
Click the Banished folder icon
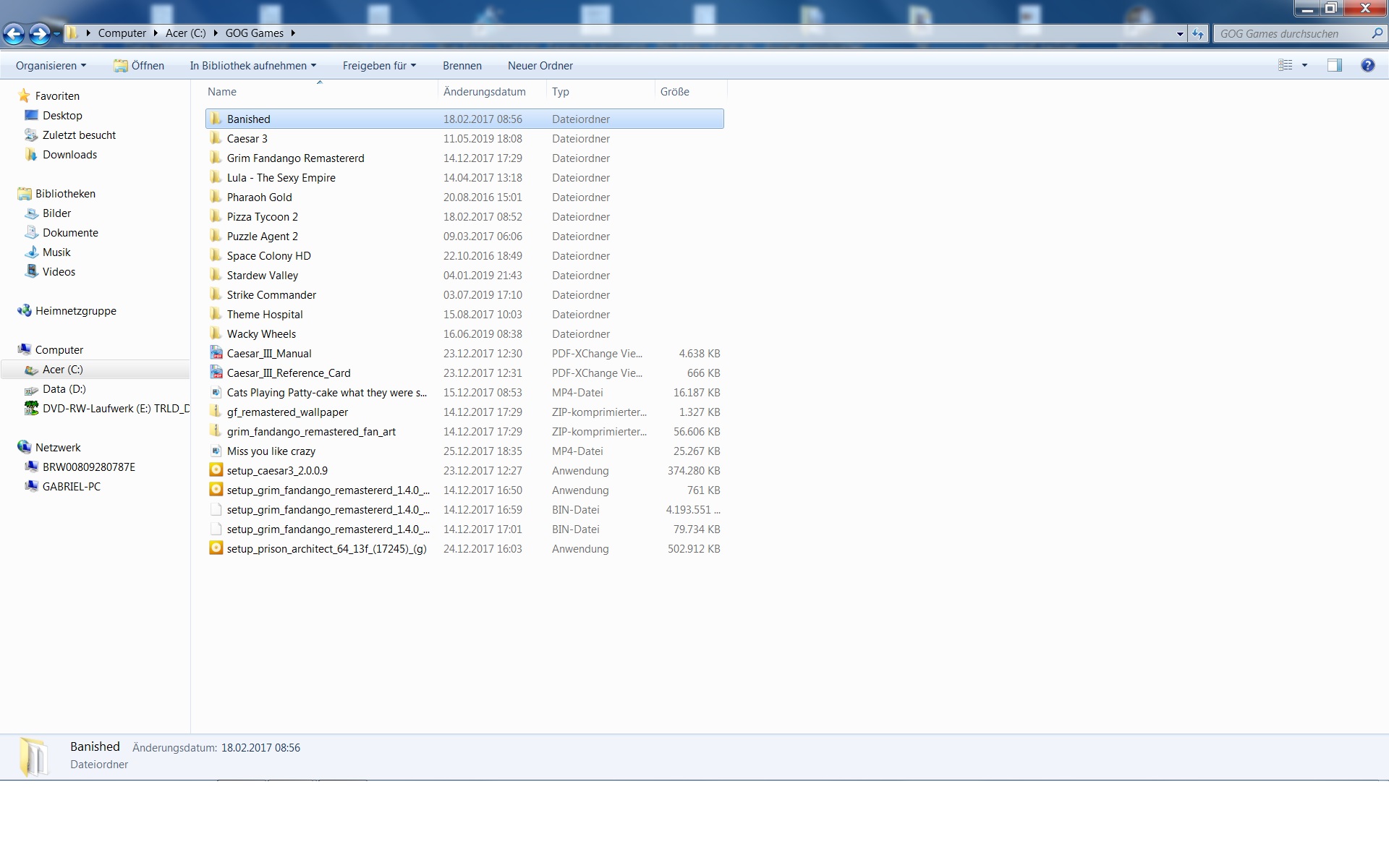tap(216, 119)
